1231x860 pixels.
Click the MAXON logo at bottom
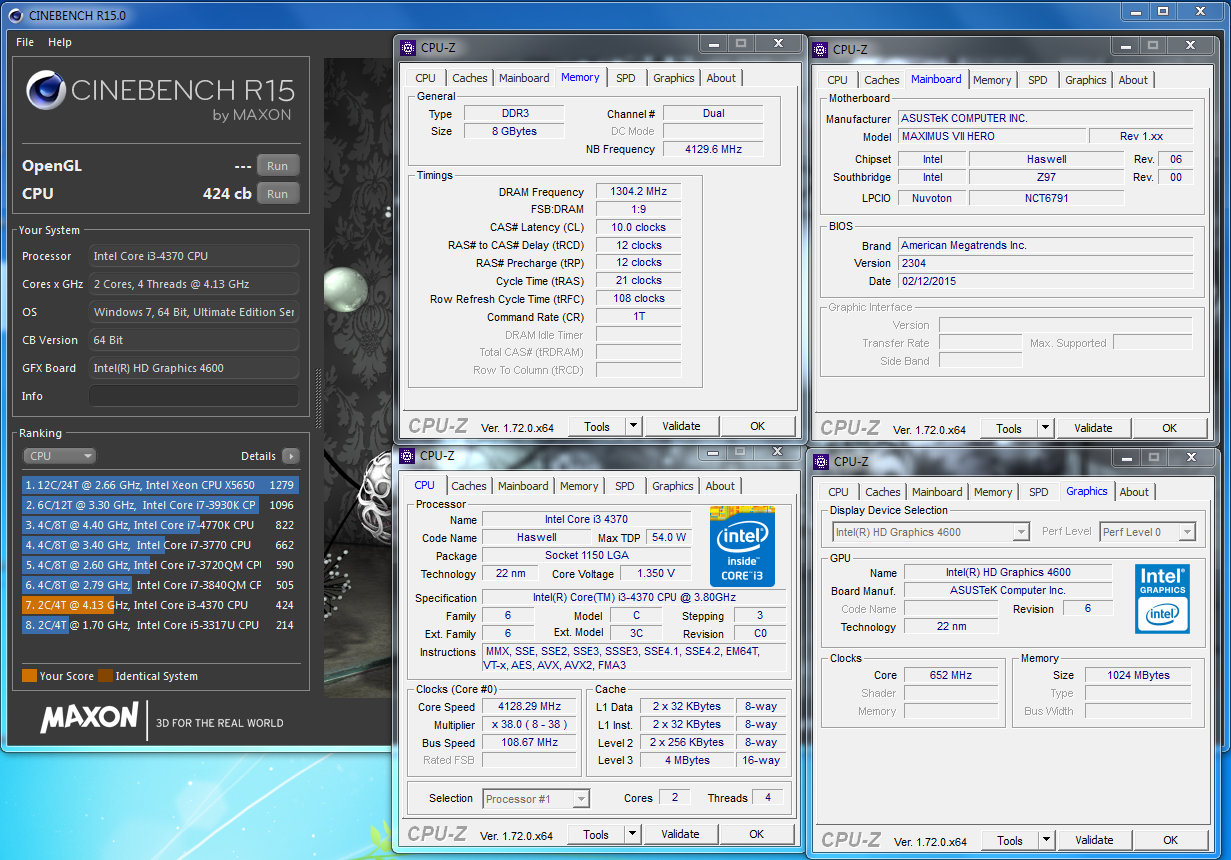[89, 717]
